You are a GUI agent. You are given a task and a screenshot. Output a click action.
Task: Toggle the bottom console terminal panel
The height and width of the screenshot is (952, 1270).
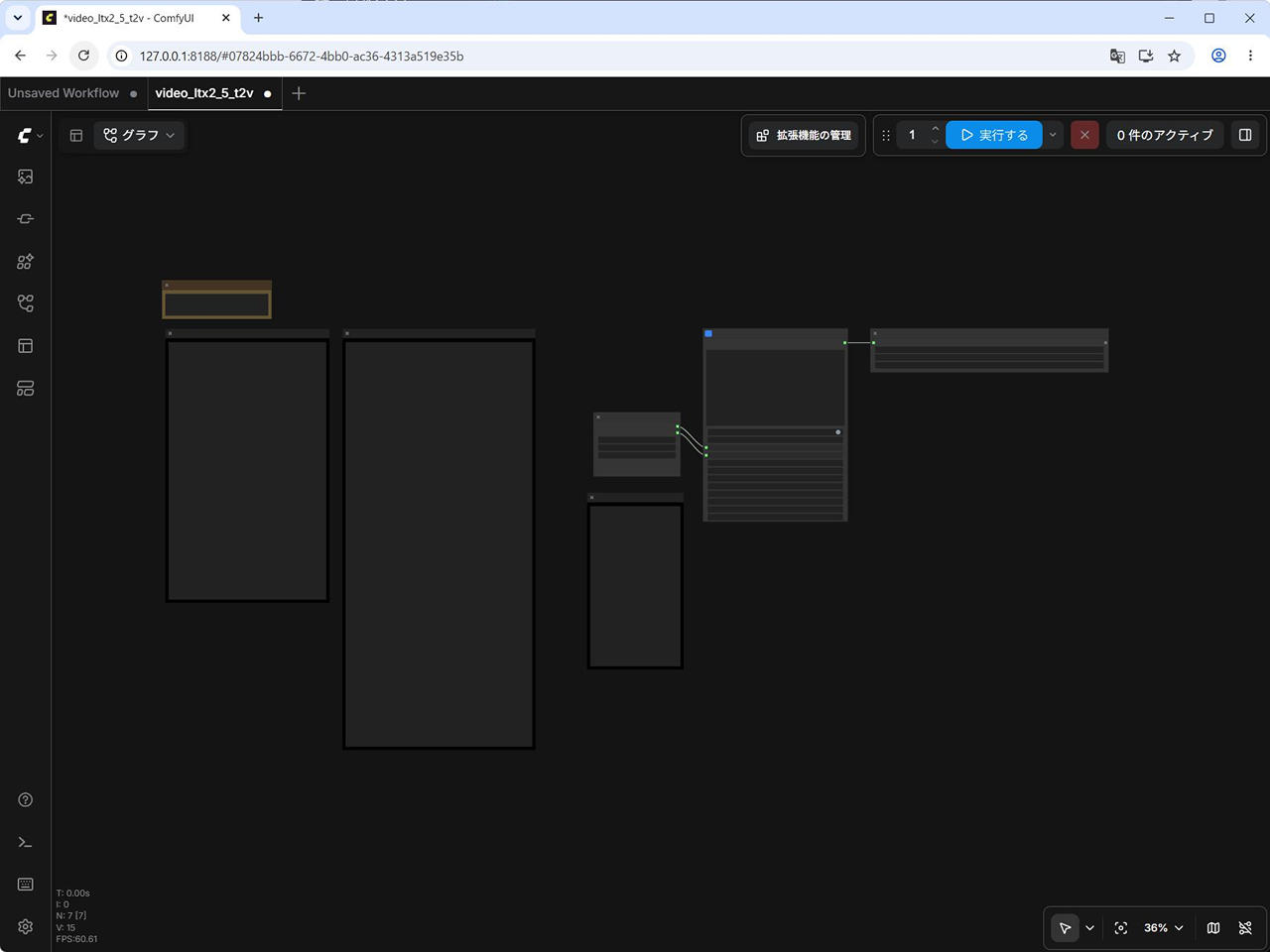click(x=26, y=843)
